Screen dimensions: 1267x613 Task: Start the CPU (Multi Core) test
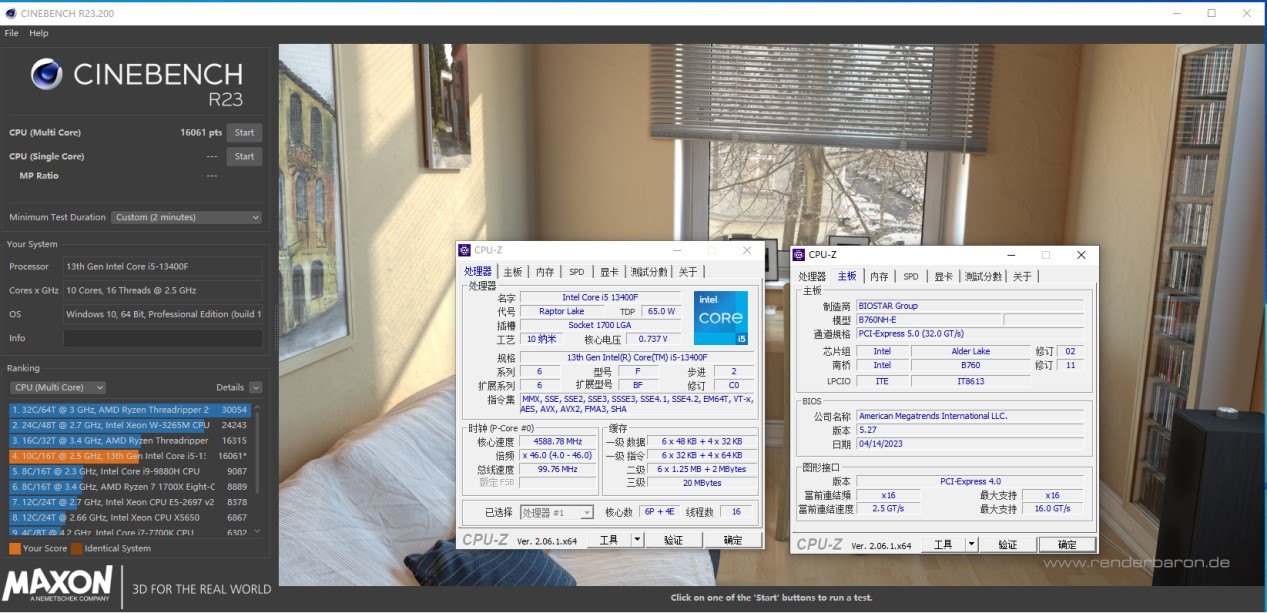245,132
